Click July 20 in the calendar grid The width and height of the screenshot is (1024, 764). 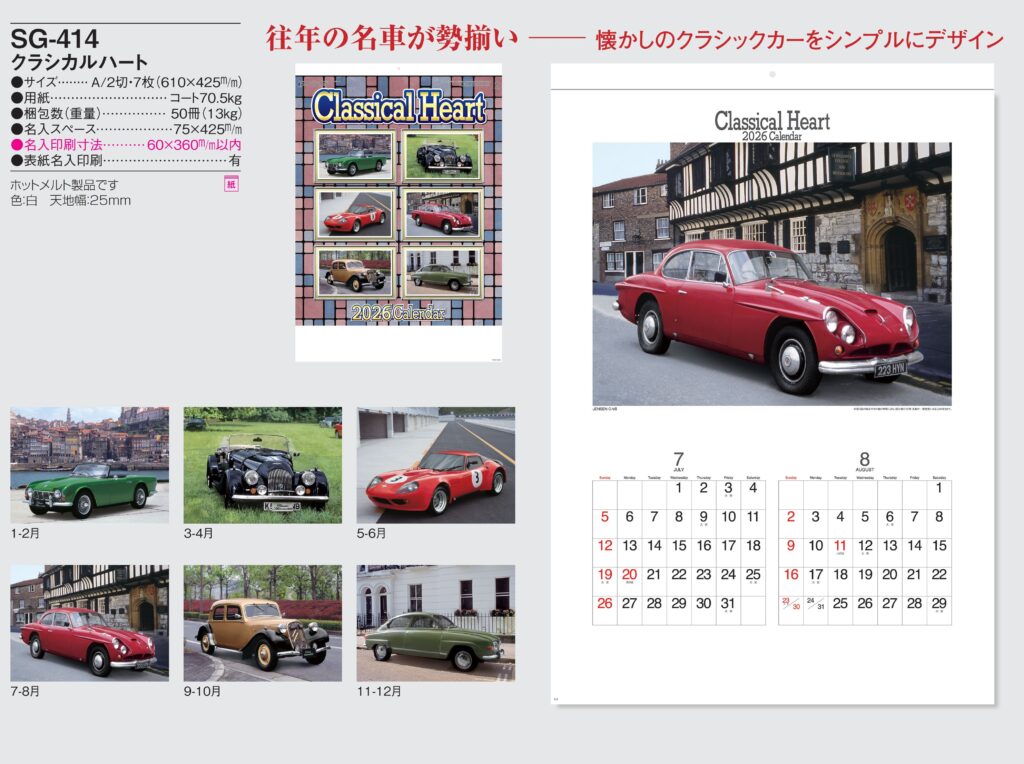[629, 574]
